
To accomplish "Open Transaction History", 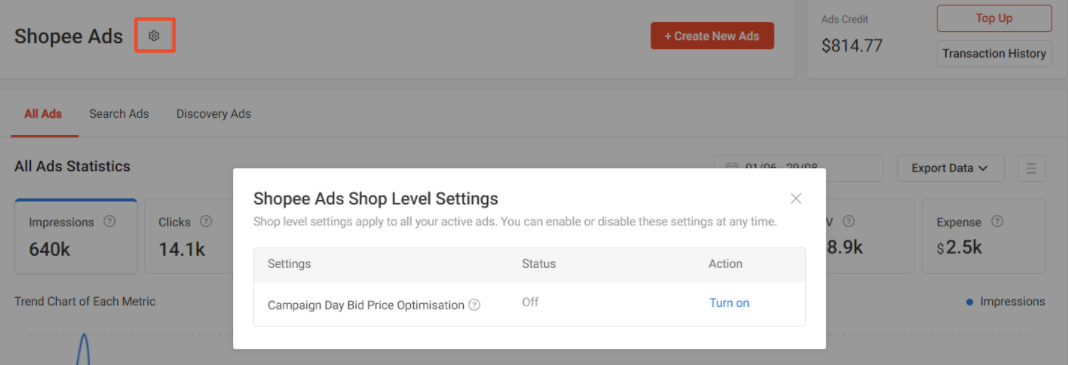I will pos(994,53).
